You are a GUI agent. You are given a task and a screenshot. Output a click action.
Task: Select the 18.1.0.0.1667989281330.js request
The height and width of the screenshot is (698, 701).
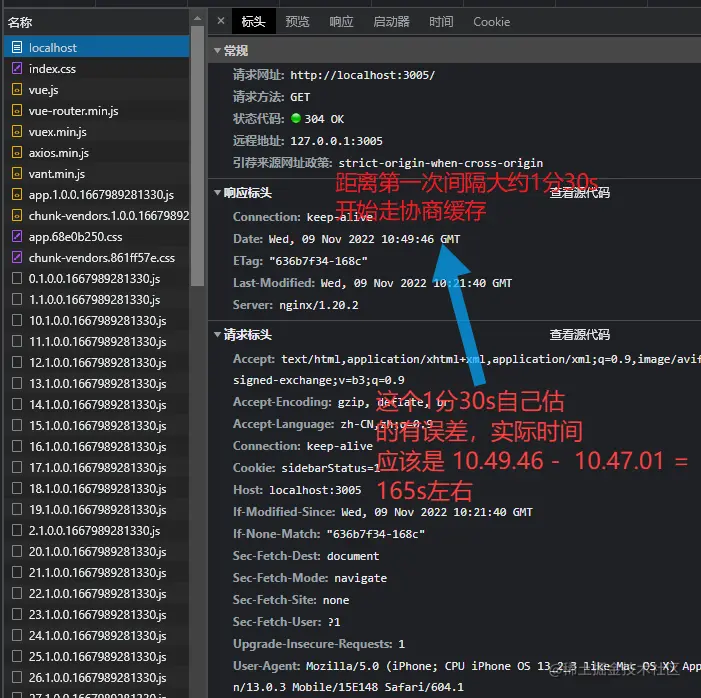[97, 489]
